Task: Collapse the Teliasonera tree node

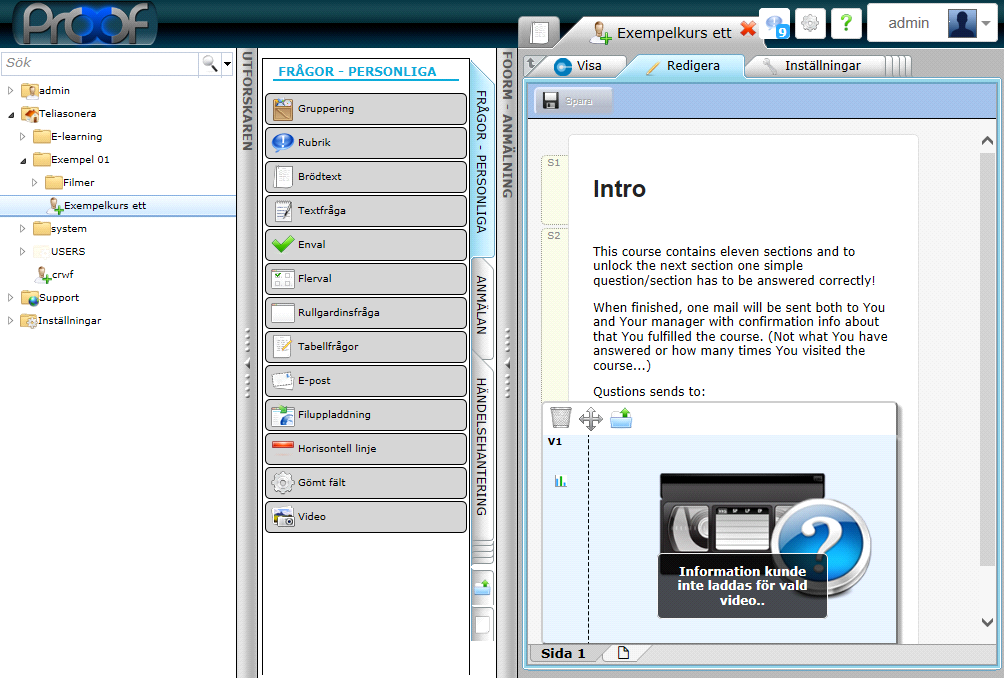Action: click(11, 114)
